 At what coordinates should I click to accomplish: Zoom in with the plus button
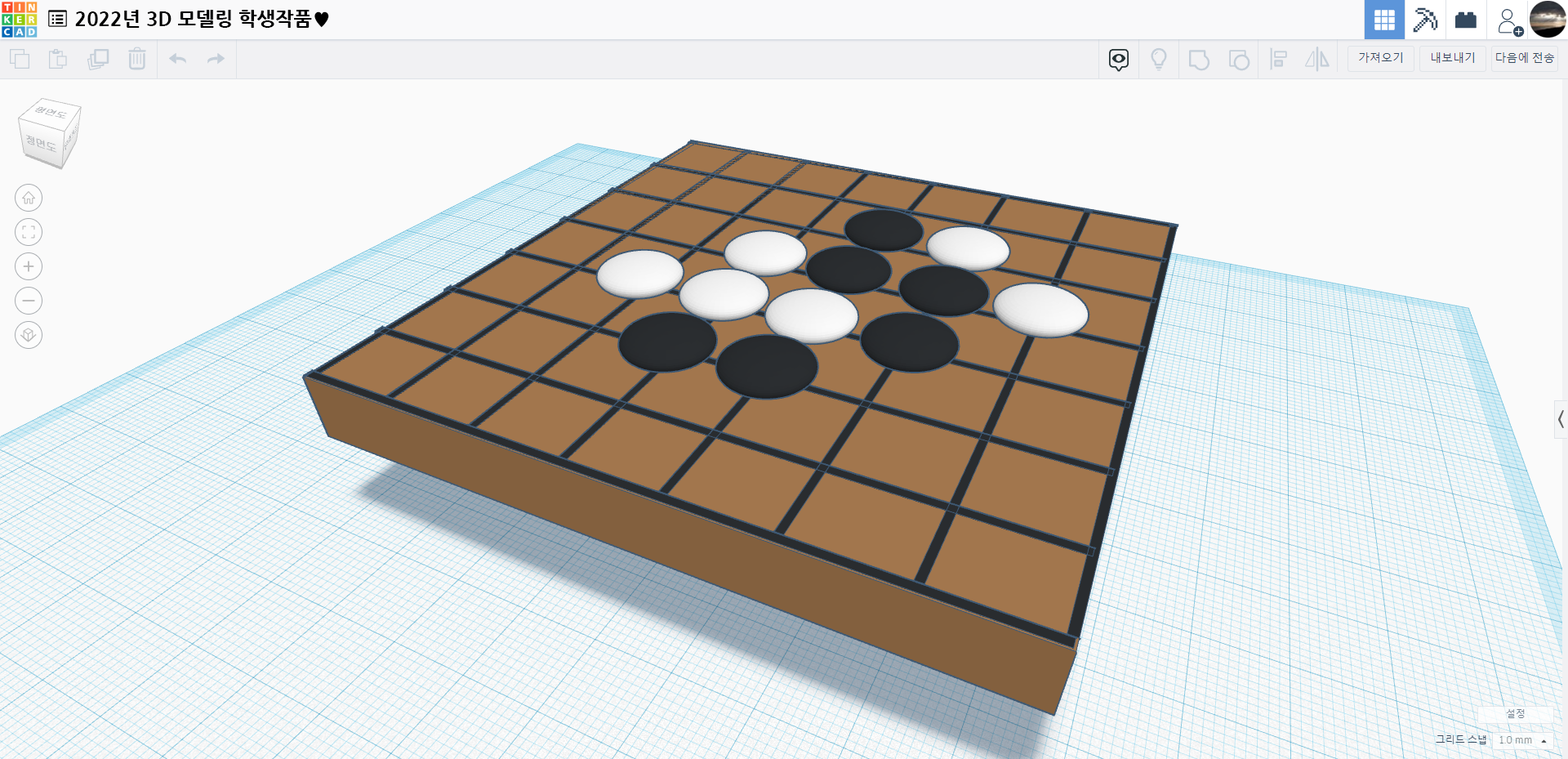point(29,266)
